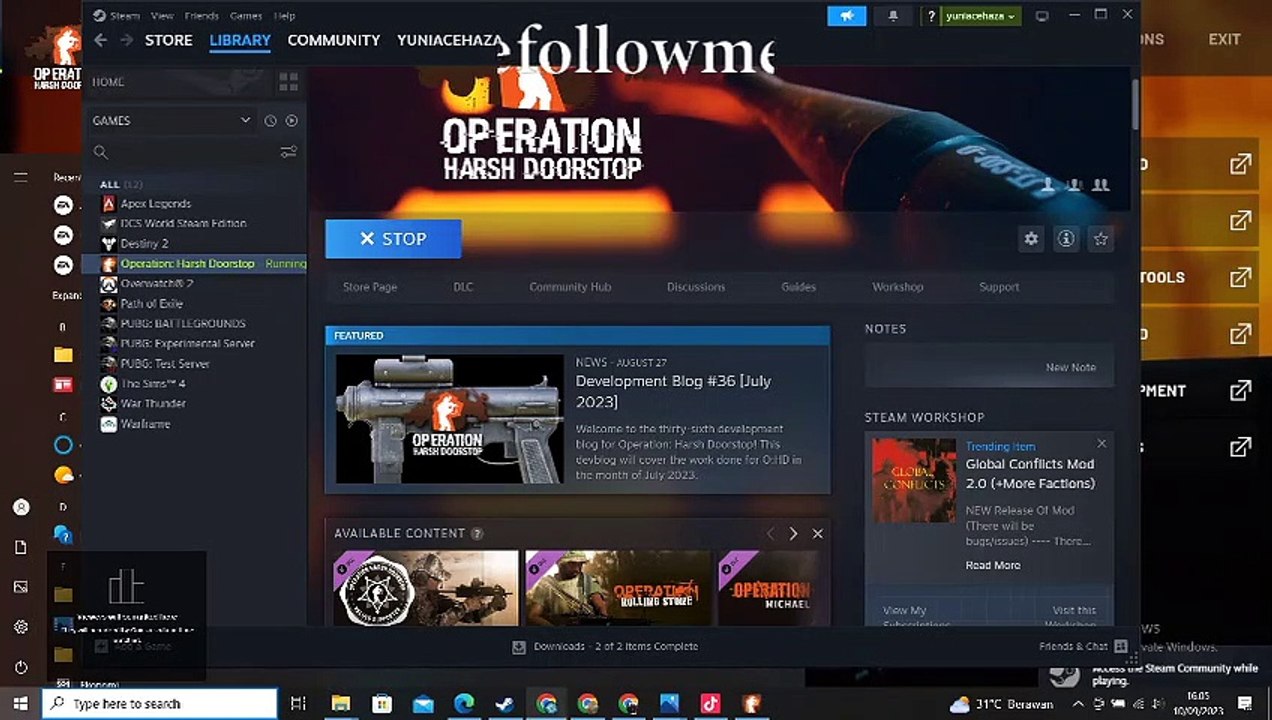Click the Steam announcements megaphone icon
The image size is (1272, 720).
coord(846,16)
